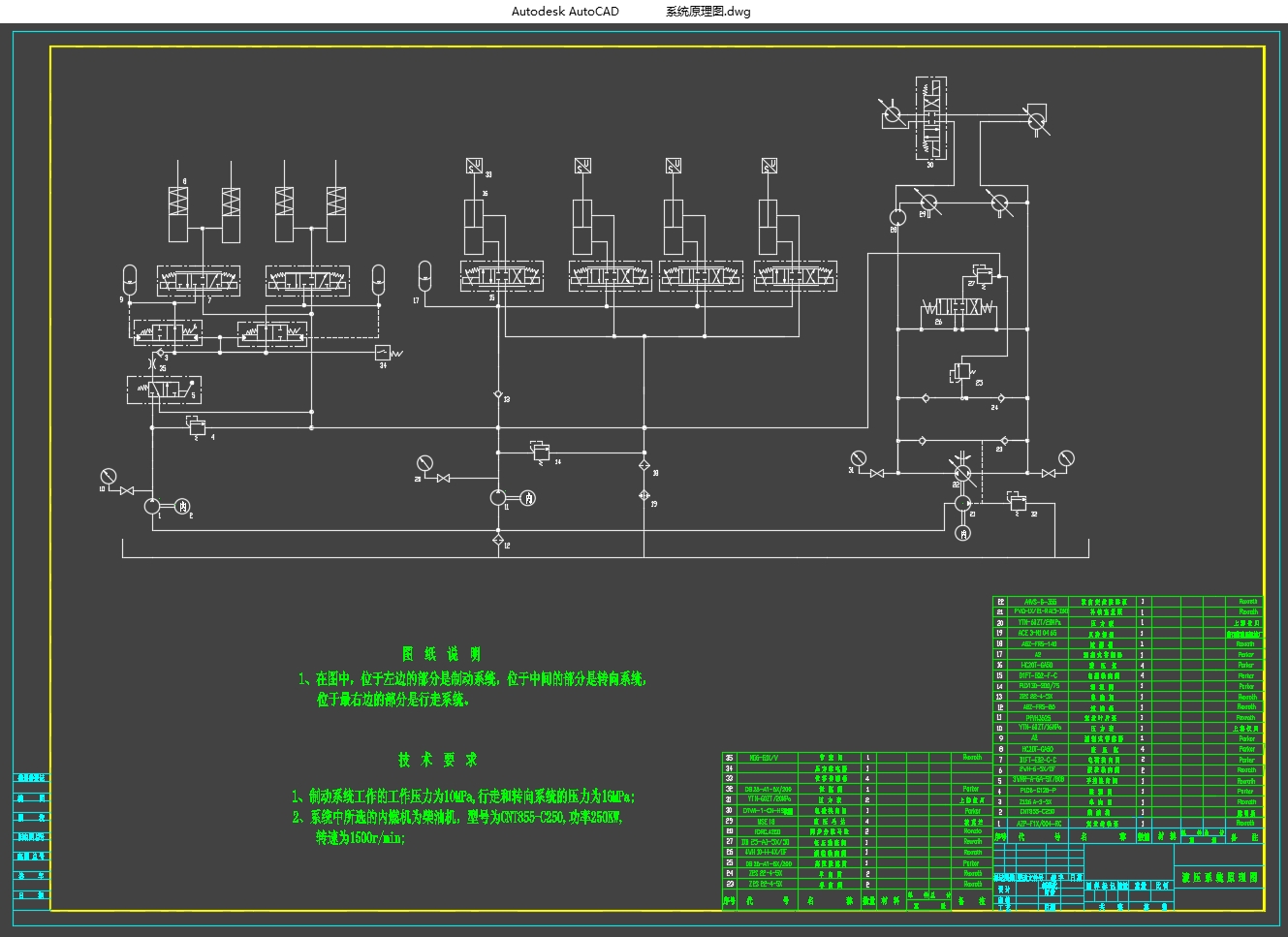Click the 技术要求 heading text
1288x937 pixels.
(x=437, y=760)
